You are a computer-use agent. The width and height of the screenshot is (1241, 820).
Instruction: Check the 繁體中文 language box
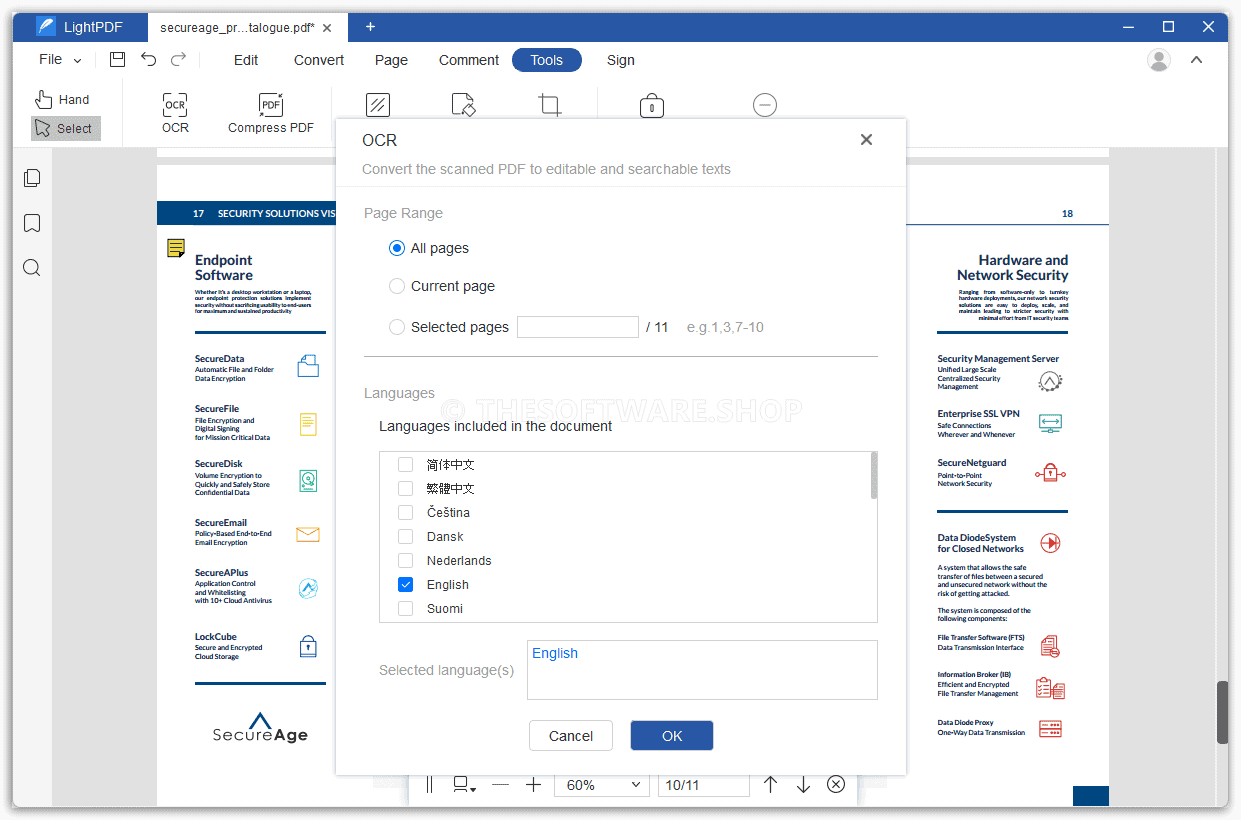(x=406, y=488)
